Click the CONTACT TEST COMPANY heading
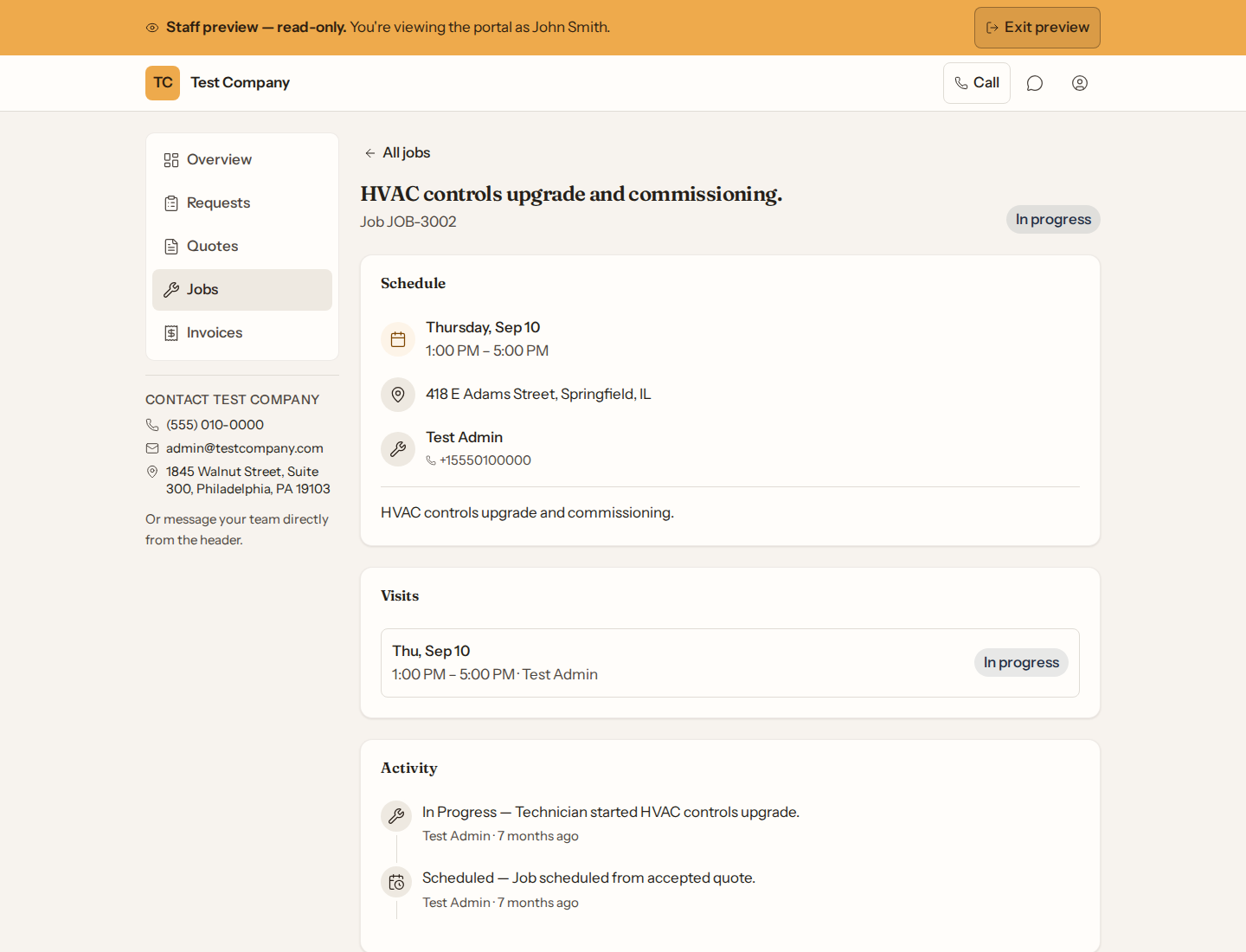 pos(233,400)
